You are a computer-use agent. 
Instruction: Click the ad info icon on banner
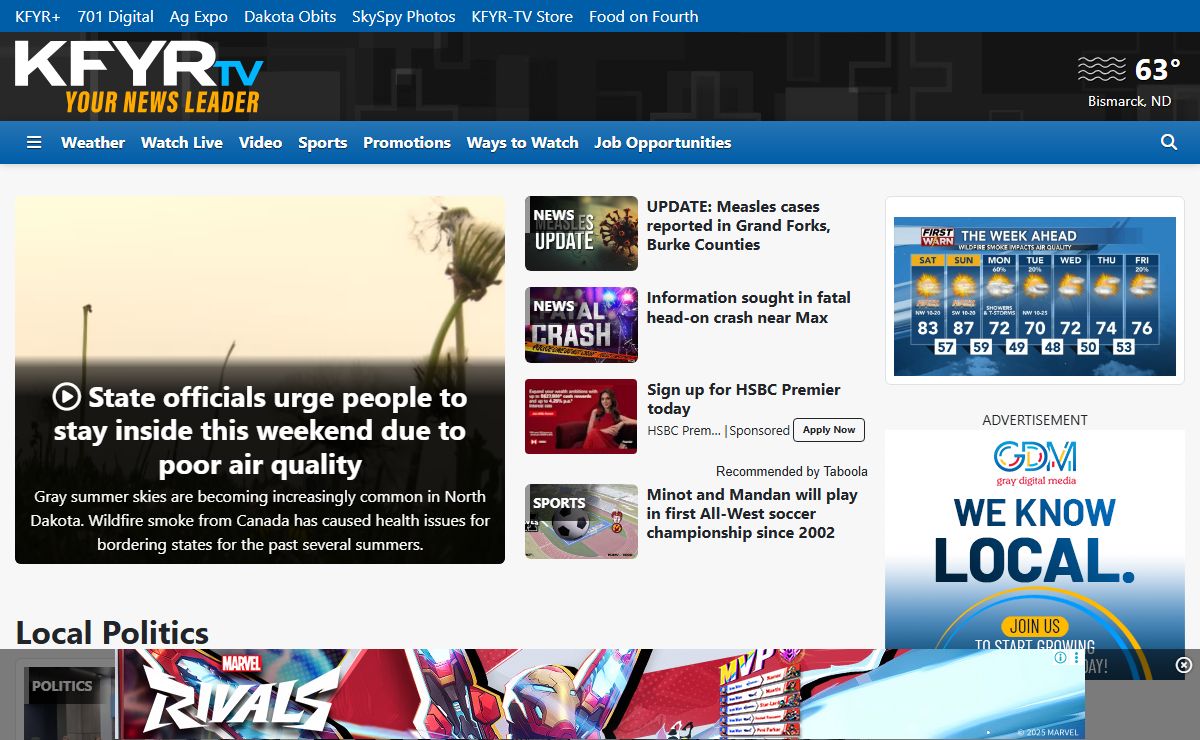[x=1060, y=658]
